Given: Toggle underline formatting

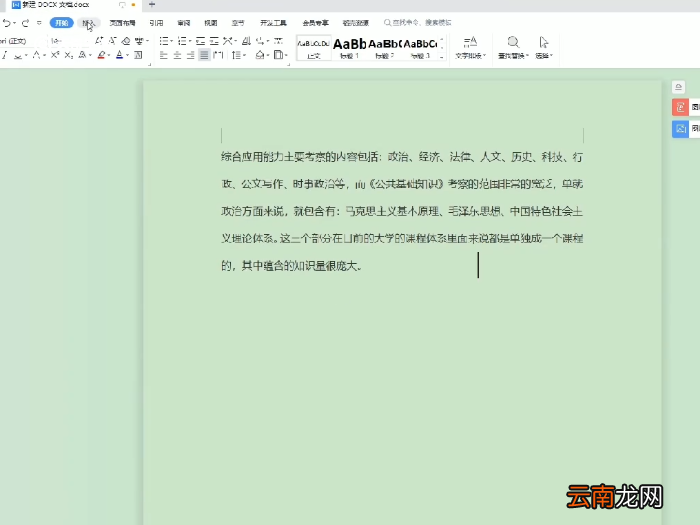Looking at the screenshot, I should (x=20, y=55).
